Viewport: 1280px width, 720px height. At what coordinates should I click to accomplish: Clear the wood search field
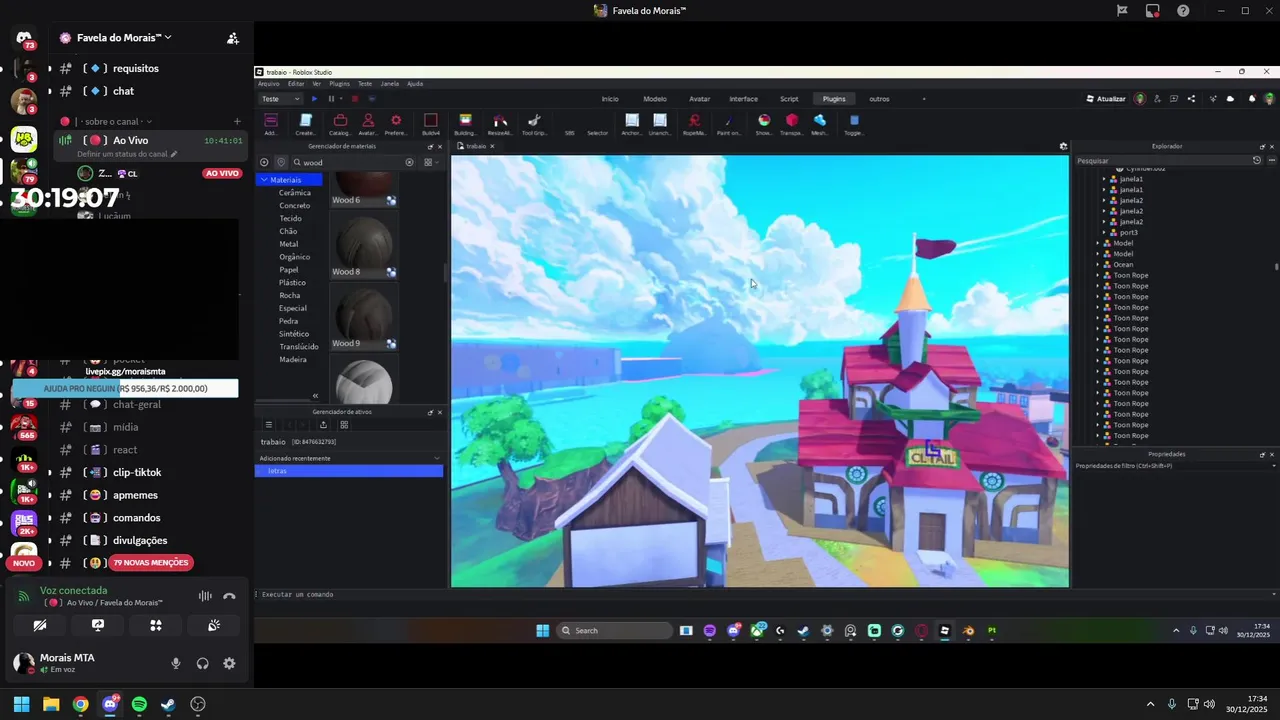click(x=409, y=162)
